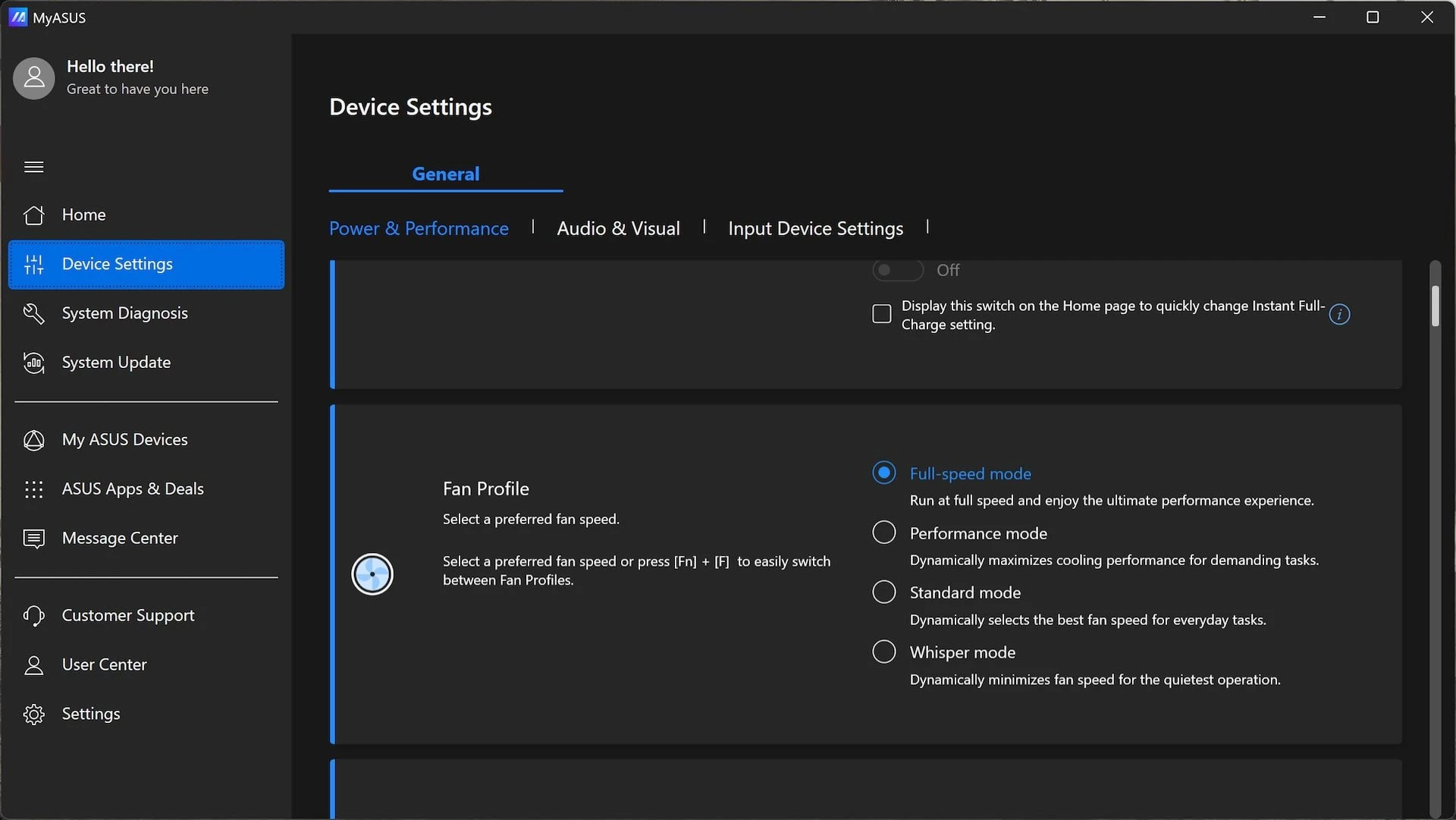The width and height of the screenshot is (1456, 820).
Task: Check the display switch on Home page box
Action: [x=882, y=314]
